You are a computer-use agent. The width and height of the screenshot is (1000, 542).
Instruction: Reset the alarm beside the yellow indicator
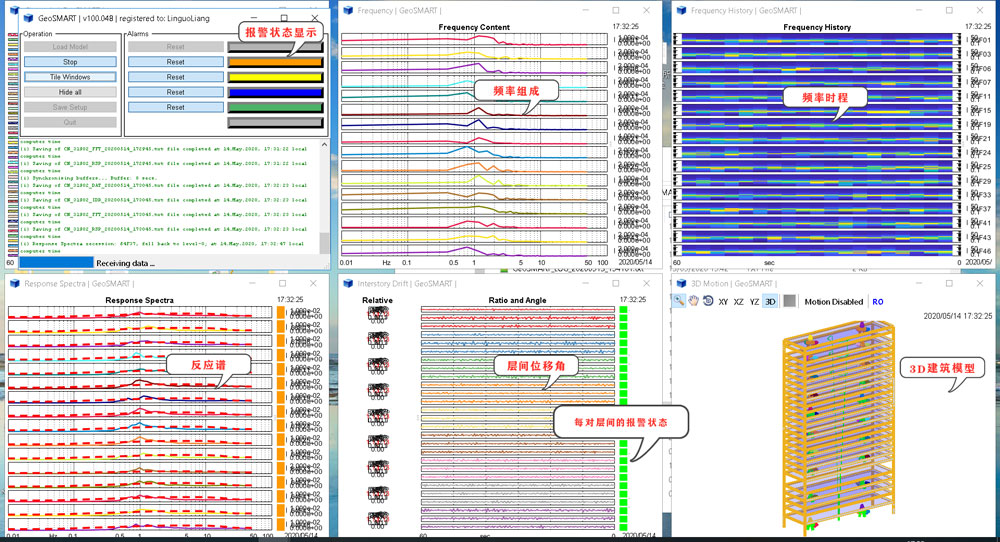coord(175,77)
